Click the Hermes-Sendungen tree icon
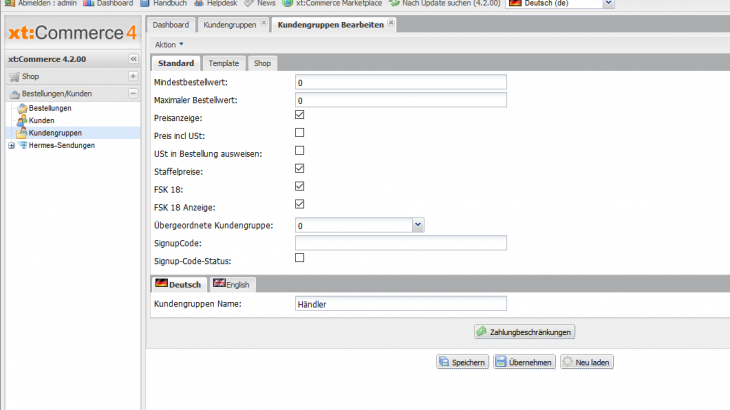The width and height of the screenshot is (730, 410). pyautogui.click(x=23, y=145)
